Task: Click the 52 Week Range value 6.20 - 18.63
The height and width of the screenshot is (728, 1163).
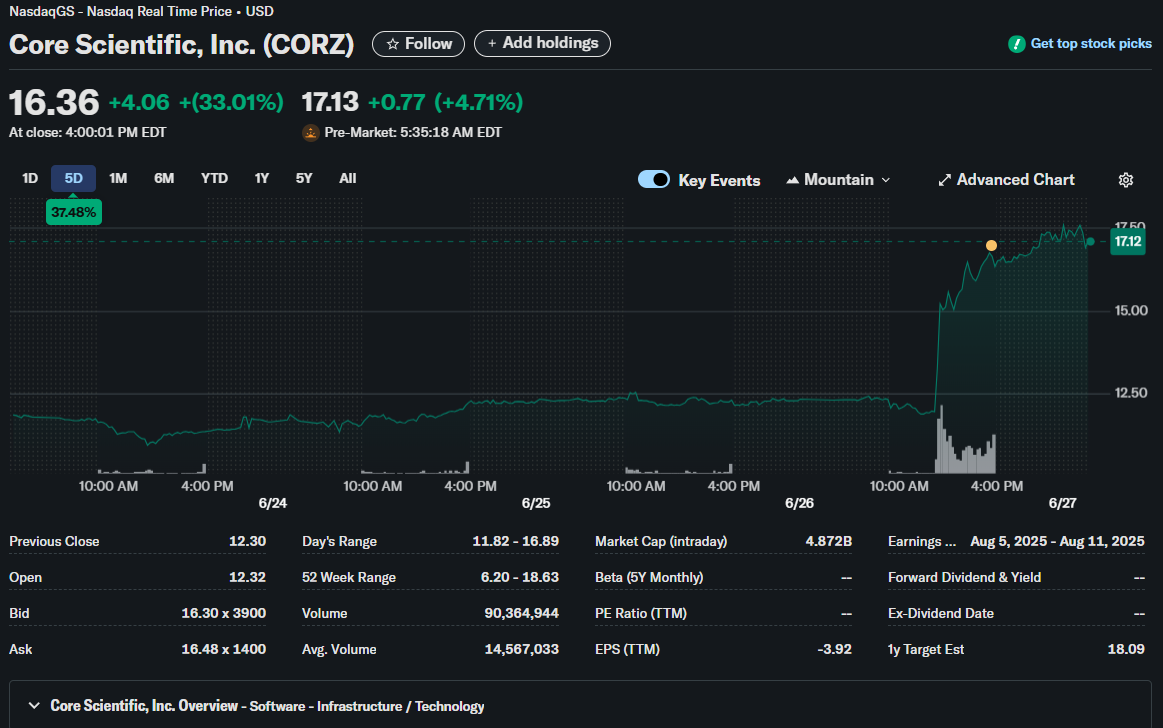Action: coord(519,578)
